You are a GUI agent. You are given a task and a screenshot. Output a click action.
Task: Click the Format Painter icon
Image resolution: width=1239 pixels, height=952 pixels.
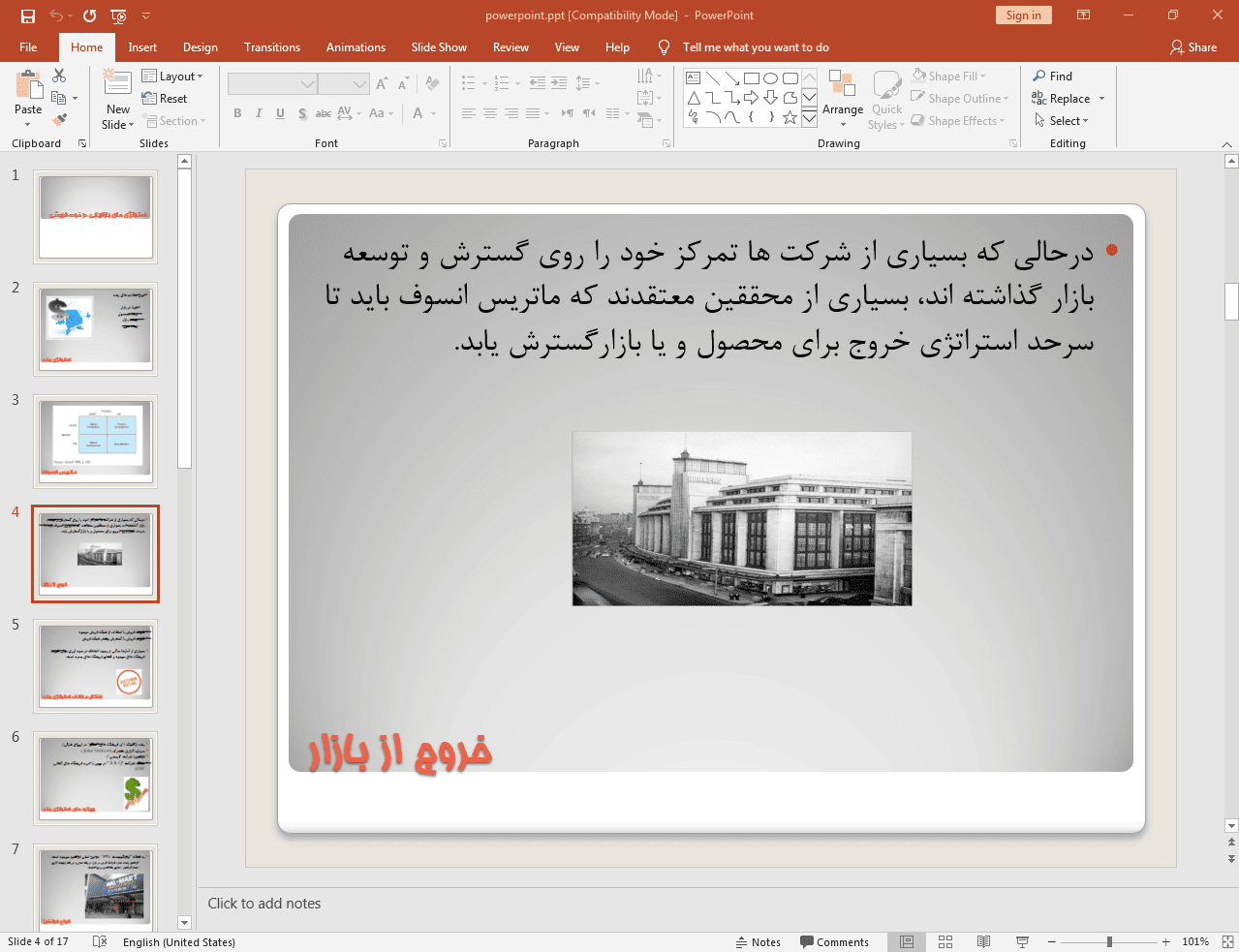click(59, 120)
